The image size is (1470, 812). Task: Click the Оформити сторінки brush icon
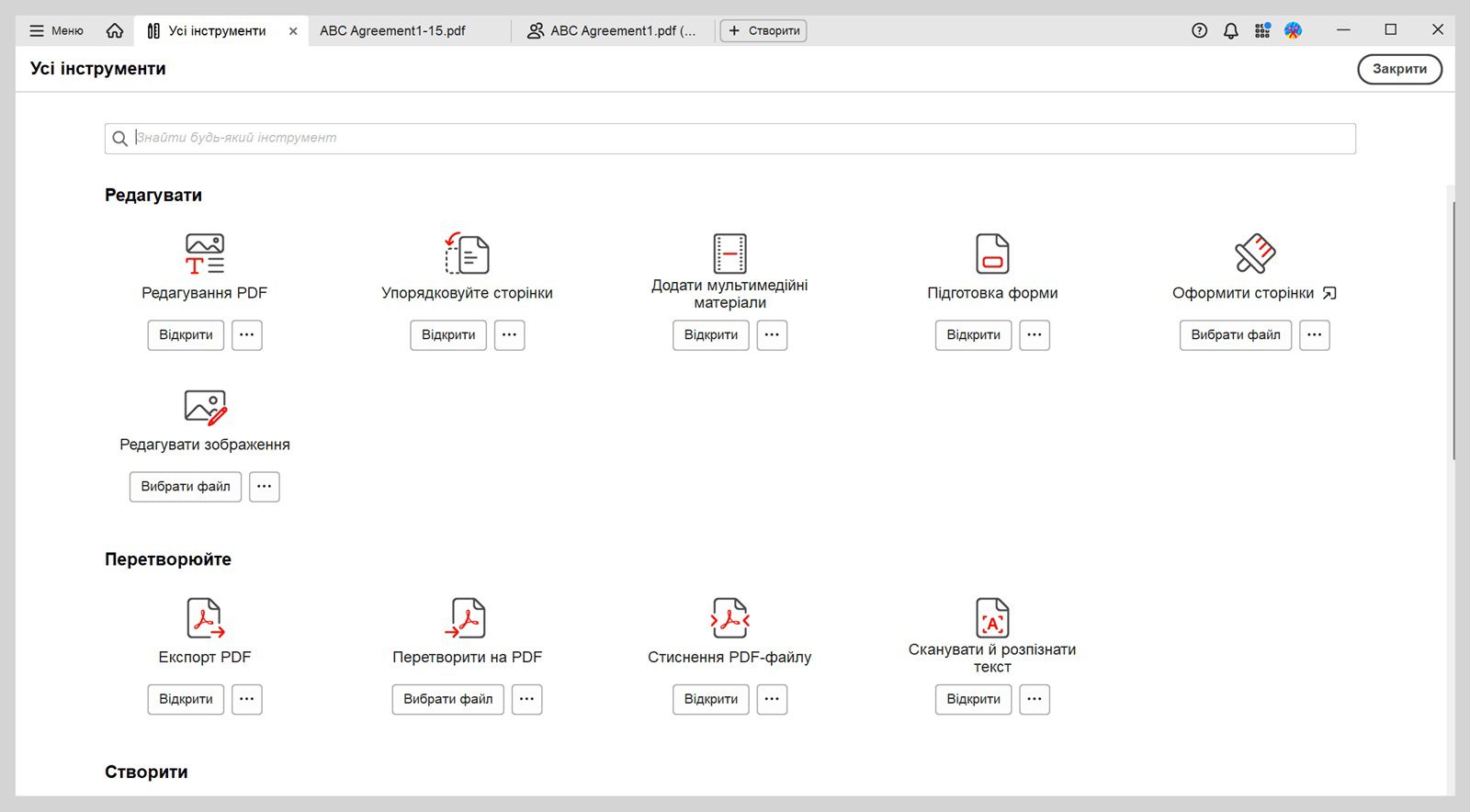(x=1255, y=254)
